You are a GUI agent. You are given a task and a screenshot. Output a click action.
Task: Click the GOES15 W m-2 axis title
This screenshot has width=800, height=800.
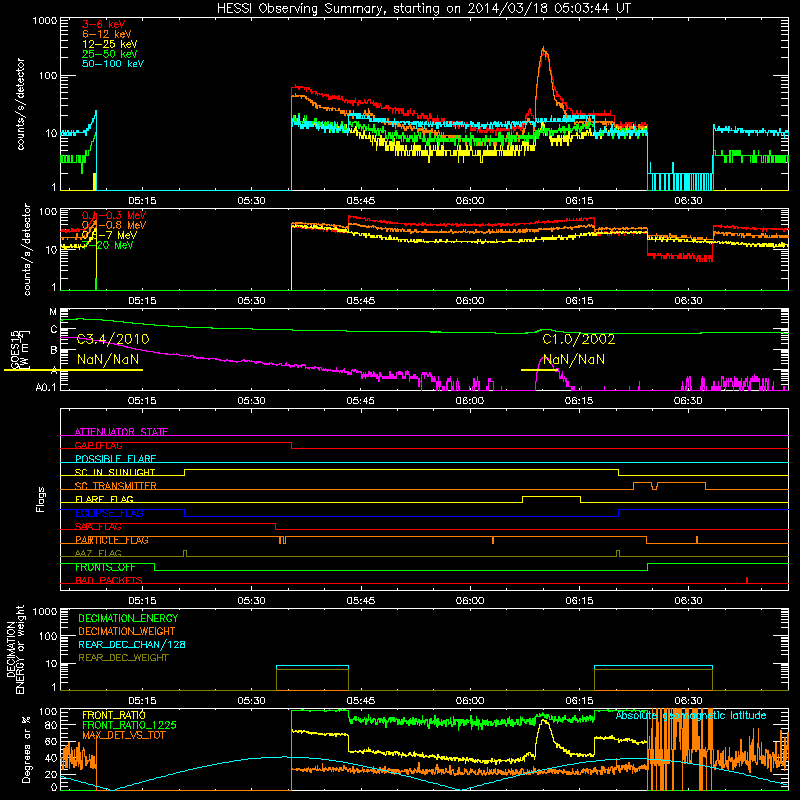[19, 349]
